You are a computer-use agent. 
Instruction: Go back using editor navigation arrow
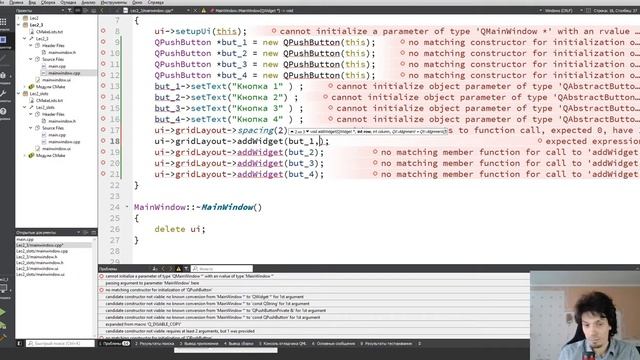click(x=102, y=10)
